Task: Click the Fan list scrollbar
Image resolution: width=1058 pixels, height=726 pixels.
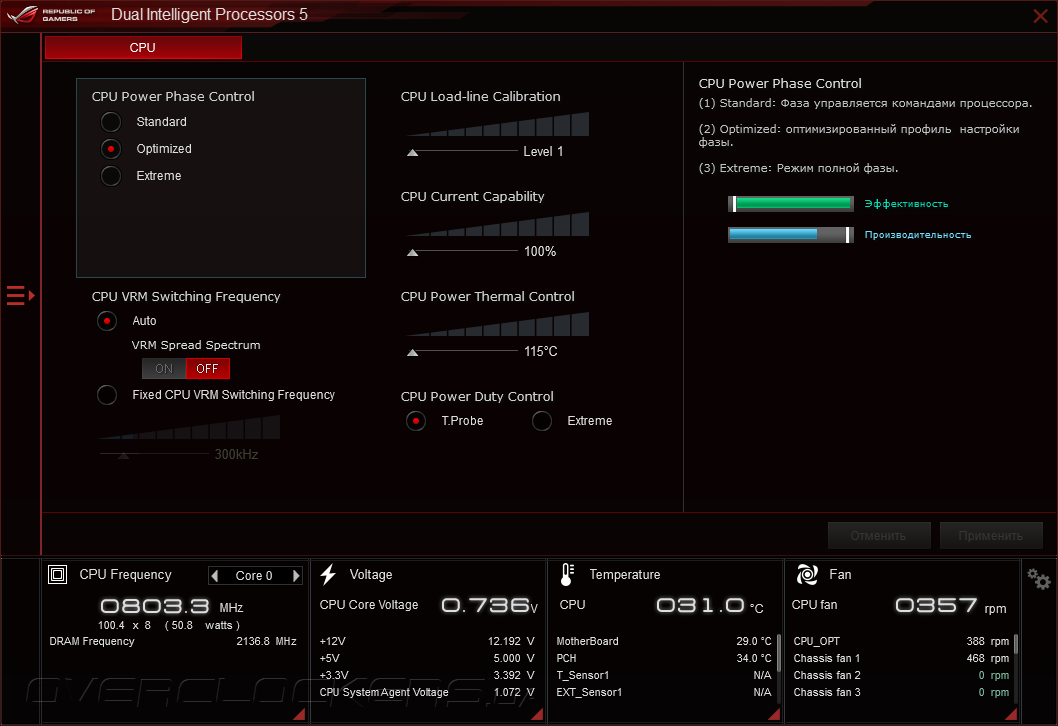Action: (1015, 644)
